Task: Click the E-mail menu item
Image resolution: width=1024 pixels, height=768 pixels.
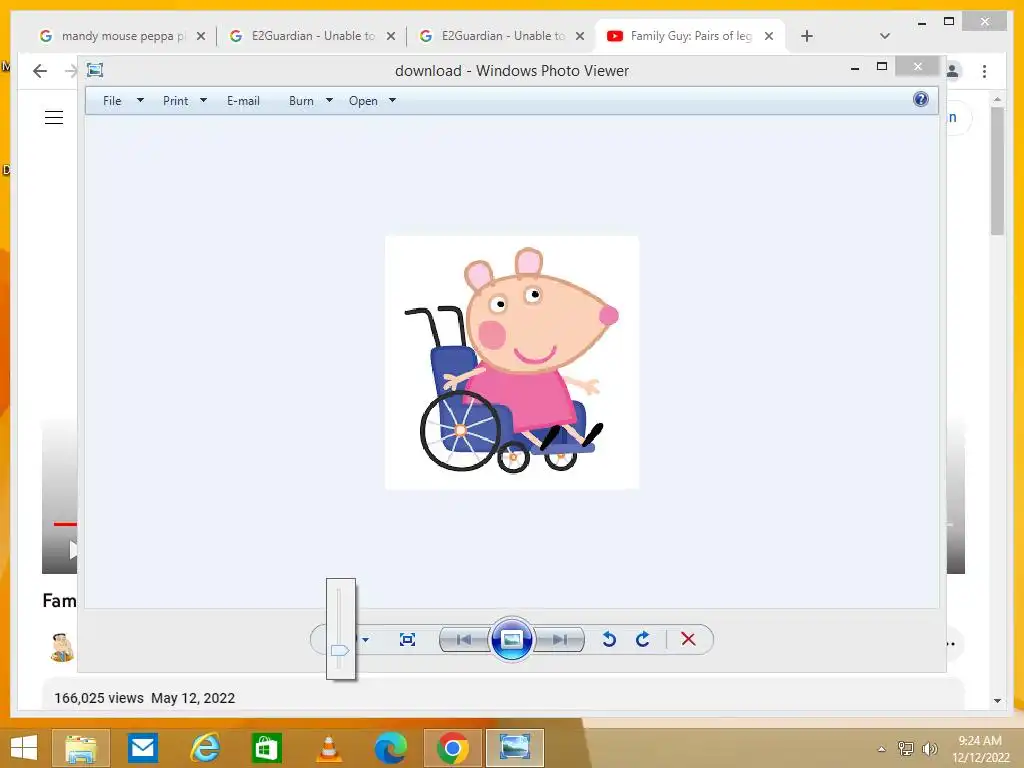Action: [x=243, y=101]
